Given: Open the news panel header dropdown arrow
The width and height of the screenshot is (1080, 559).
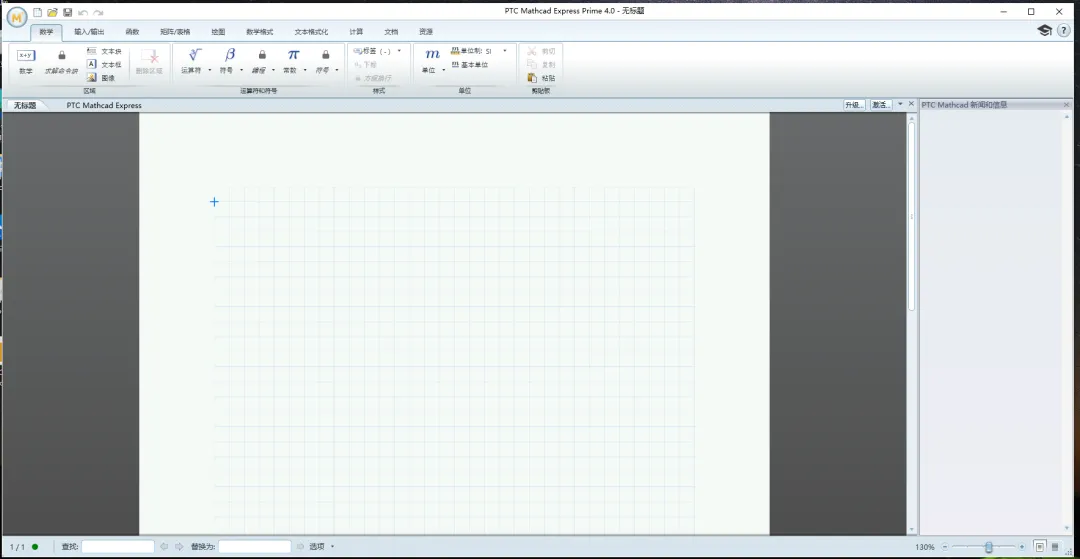Looking at the screenshot, I should pos(900,104).
